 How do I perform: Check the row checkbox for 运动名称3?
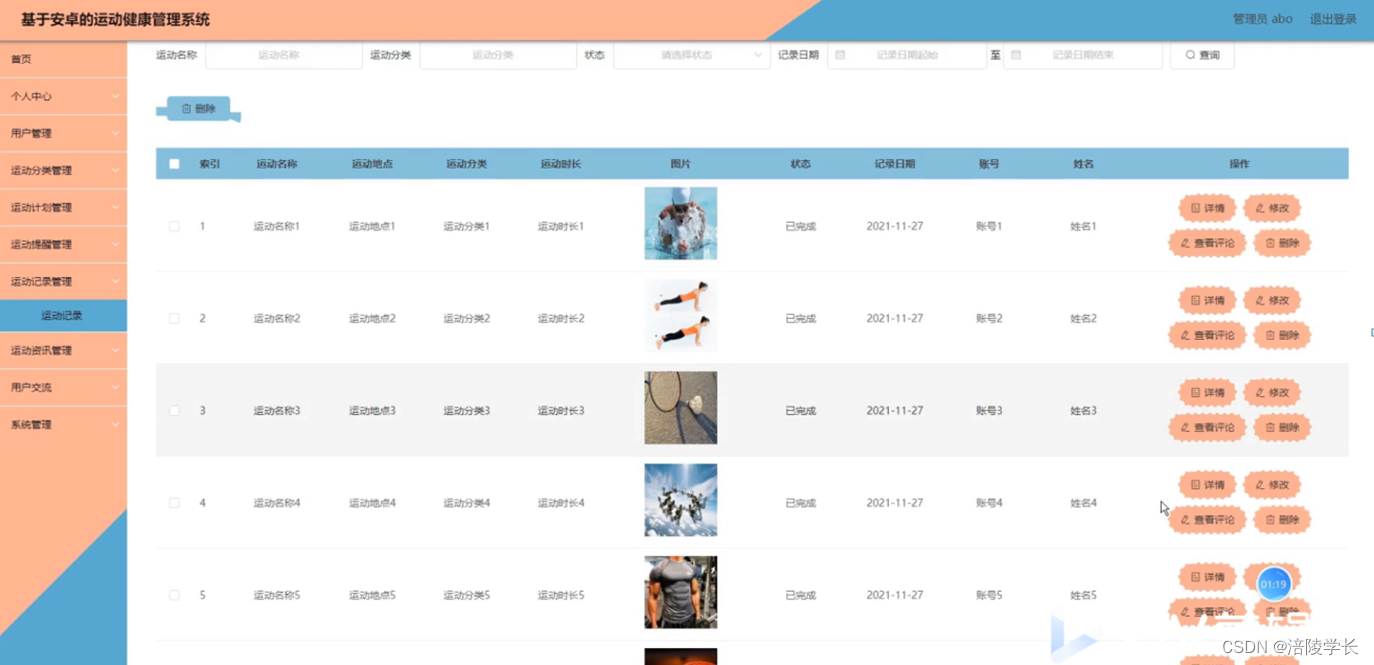coord(174,410)
